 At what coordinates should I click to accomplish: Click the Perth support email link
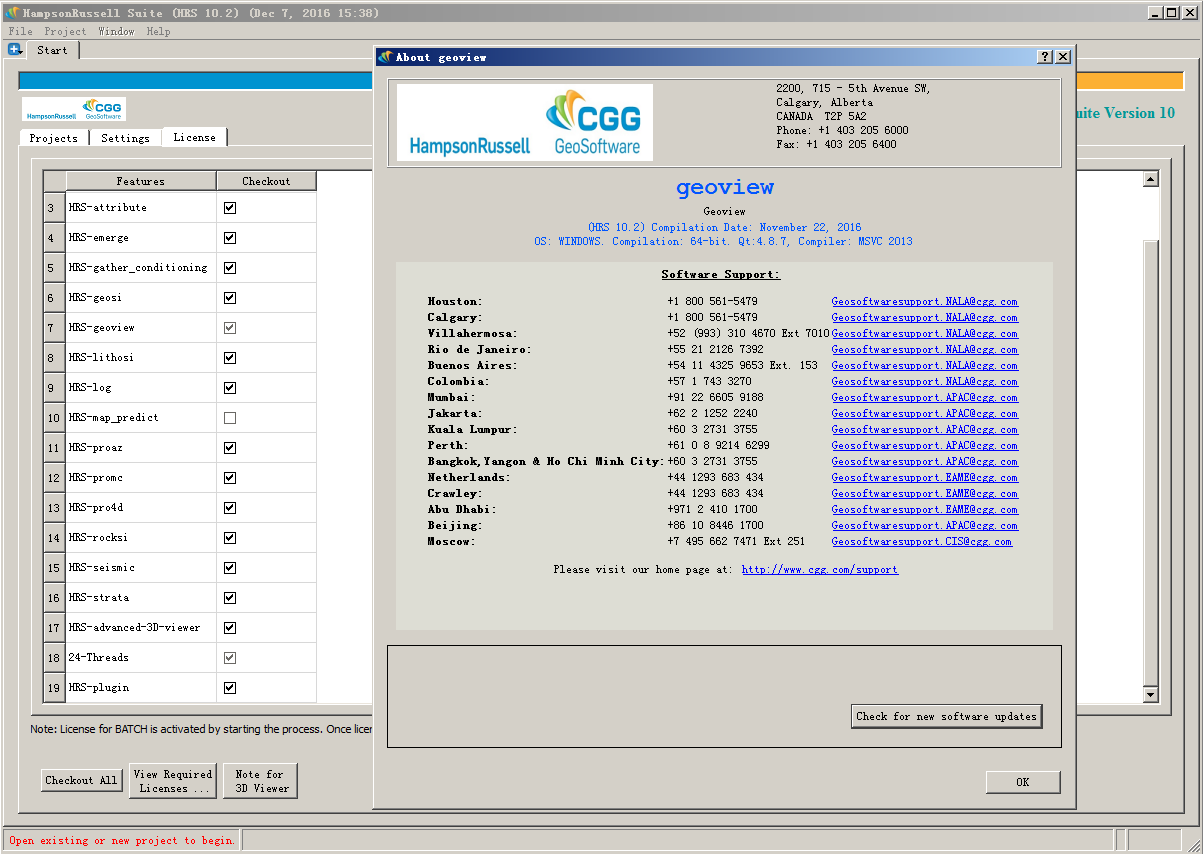tap(925, 446)
